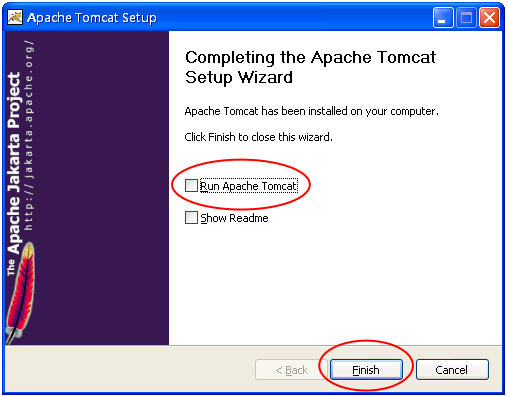Click the small word "The" beside the feather
Image resolution: width=508 pixels, height=397 pixels.
pyautogui.click(x=11, y=267)
